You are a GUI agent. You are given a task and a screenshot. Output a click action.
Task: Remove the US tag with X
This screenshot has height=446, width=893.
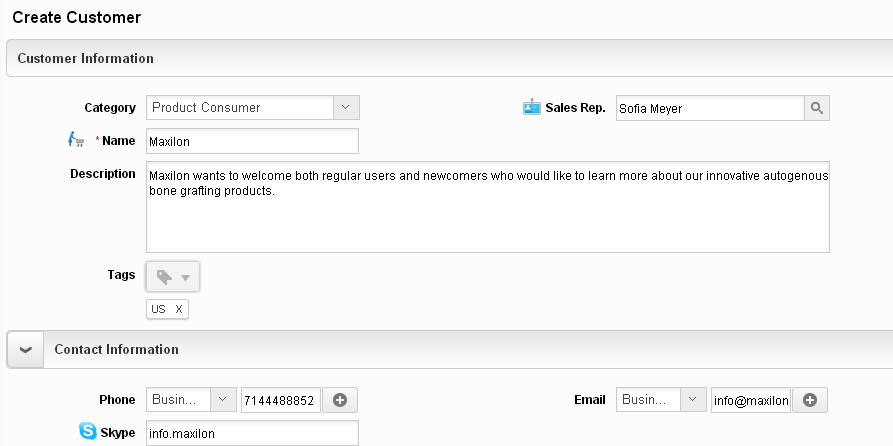[x=179, y=309]
